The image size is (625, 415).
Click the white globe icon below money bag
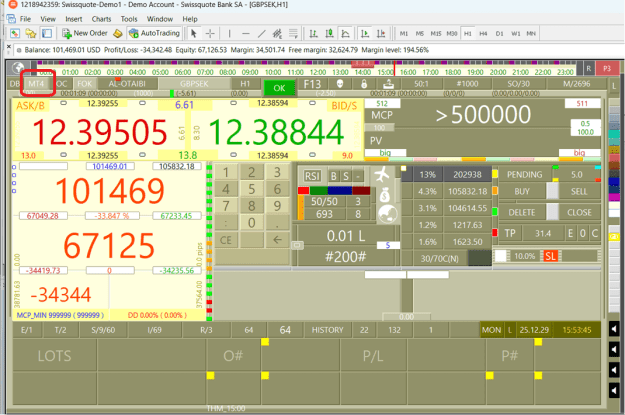pyautogui.click(x=387, y=214)
